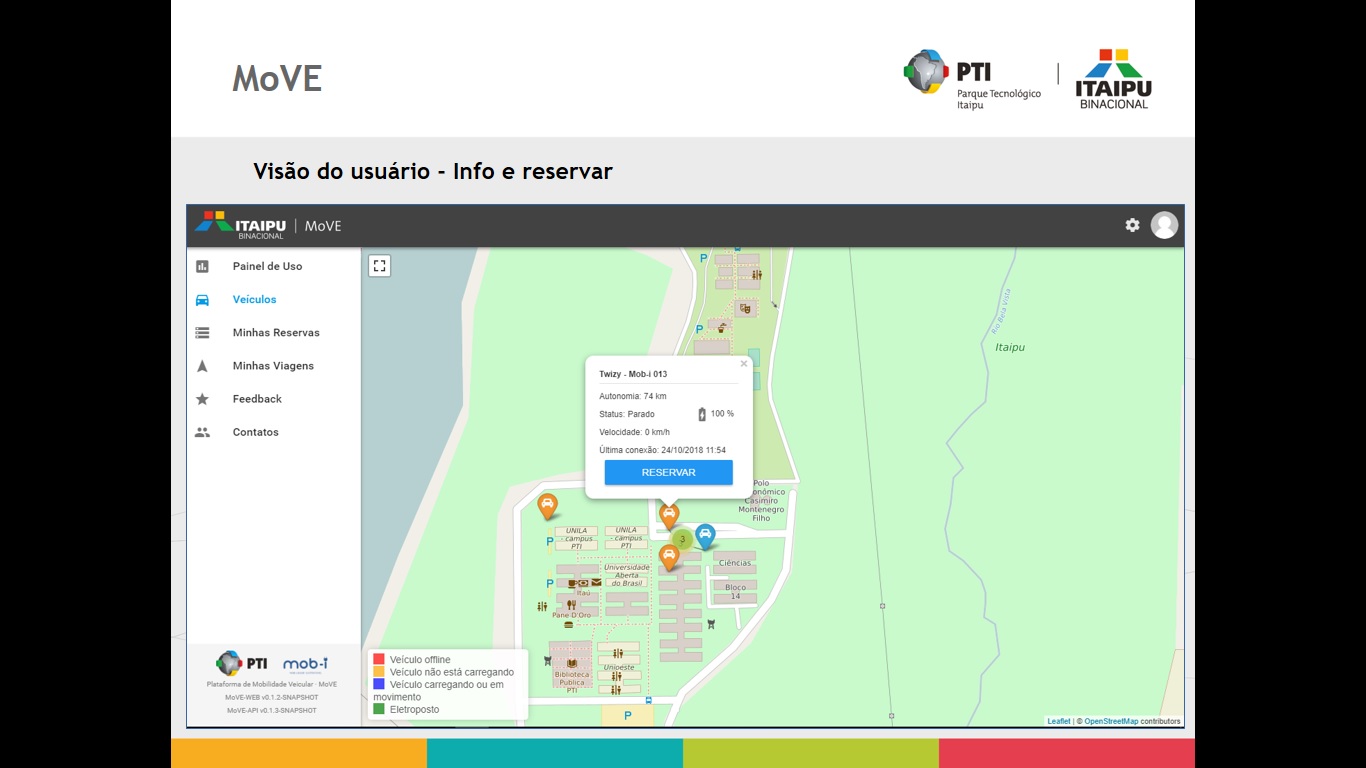Close the Twizy Mob-i 013 popup
Viewport: 1366px width, 768px height.
(x=743, y=364)
